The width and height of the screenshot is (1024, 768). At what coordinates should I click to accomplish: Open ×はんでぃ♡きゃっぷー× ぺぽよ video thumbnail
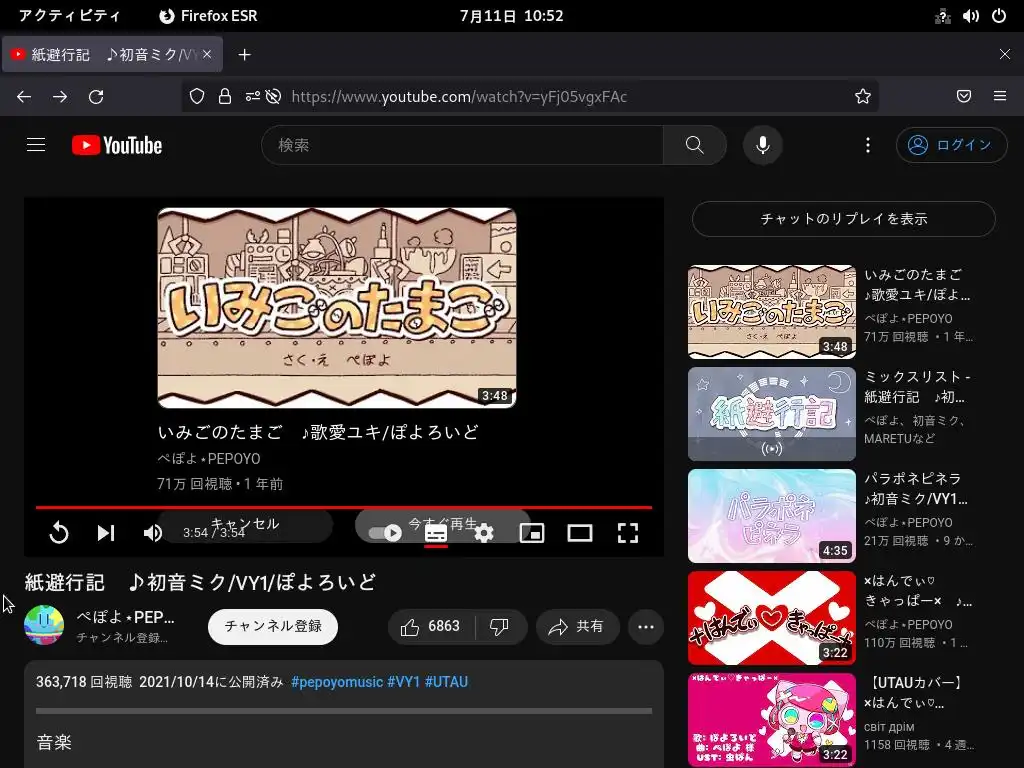pos(772,618)
